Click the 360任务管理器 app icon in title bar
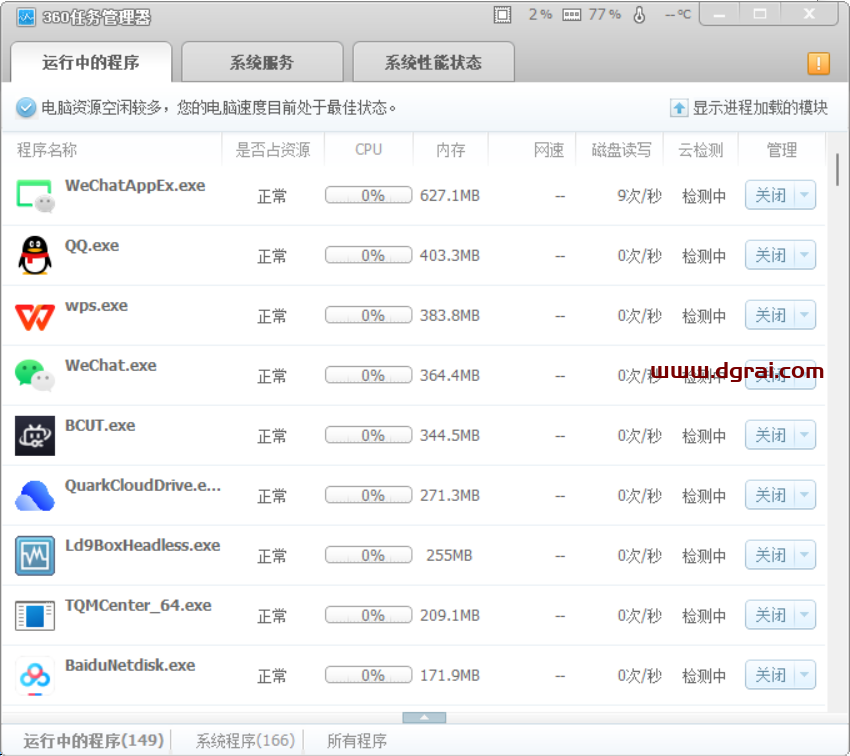Screen dimensions: 850x756 pyautogui.click(x=25, y=17)
